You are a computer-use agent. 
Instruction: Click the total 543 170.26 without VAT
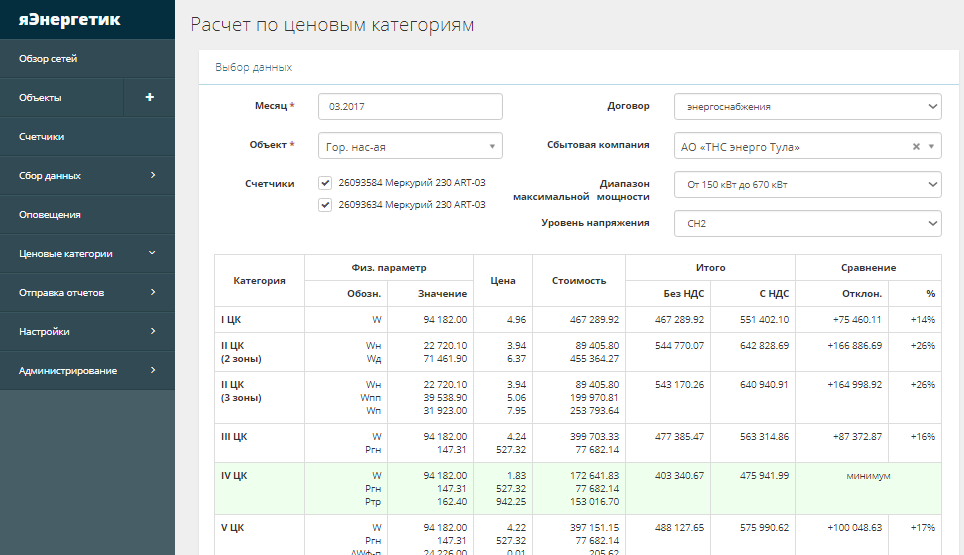point(679,385)
